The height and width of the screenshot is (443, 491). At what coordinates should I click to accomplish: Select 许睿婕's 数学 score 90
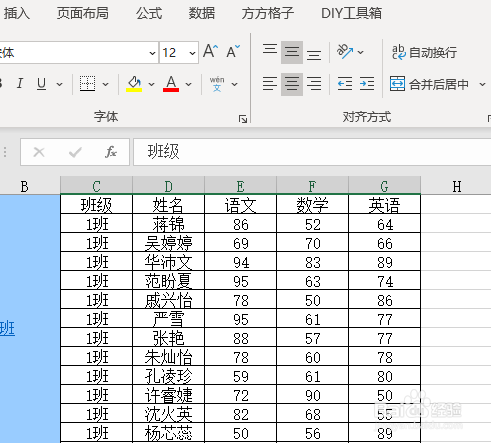click(312, 394)
